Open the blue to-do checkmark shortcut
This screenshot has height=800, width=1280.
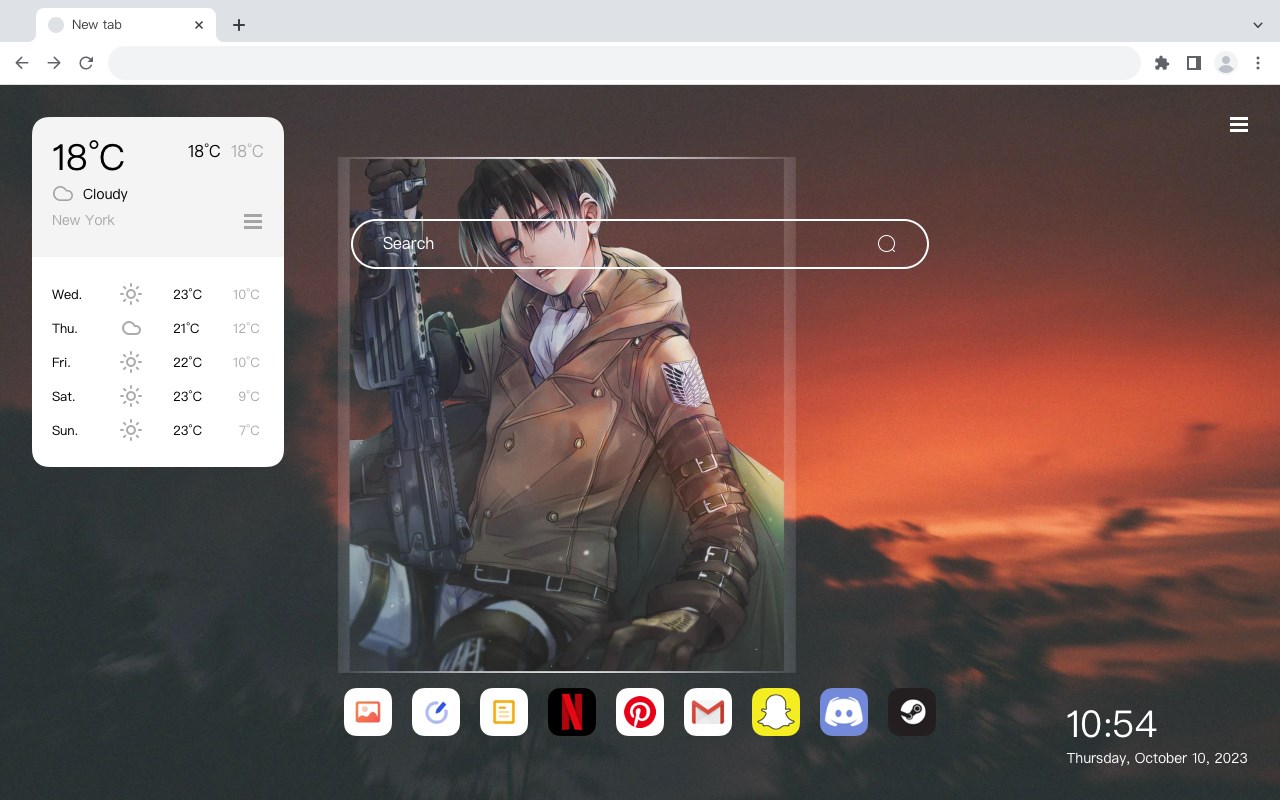[x=436, y=712]
